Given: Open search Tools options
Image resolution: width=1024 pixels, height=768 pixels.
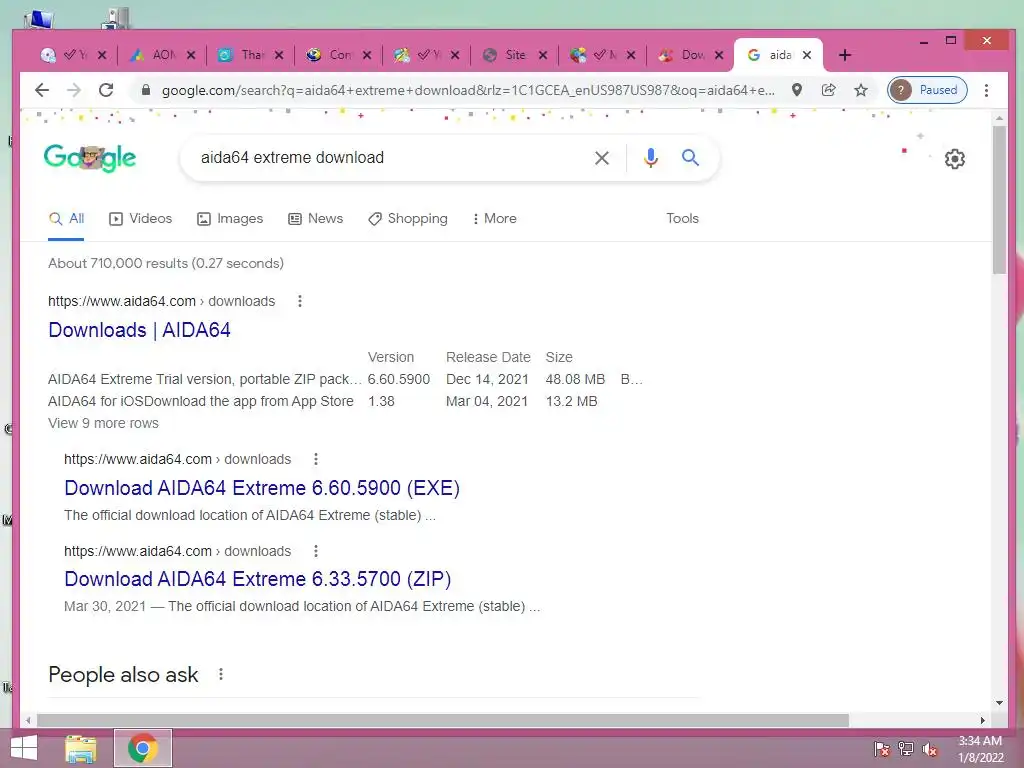Looking at the screenshot, I should (682, 219).
